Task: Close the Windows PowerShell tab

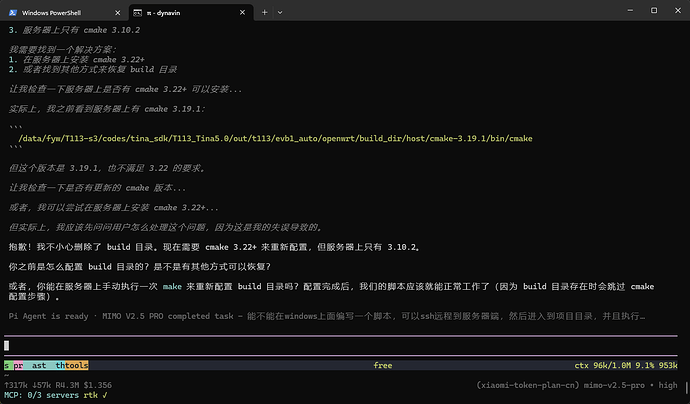Action: 117,13
